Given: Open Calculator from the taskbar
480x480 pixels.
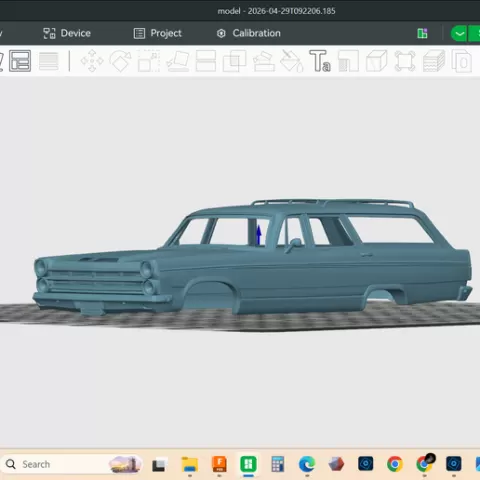Looking at the screenshot, I should coord(278,464).
